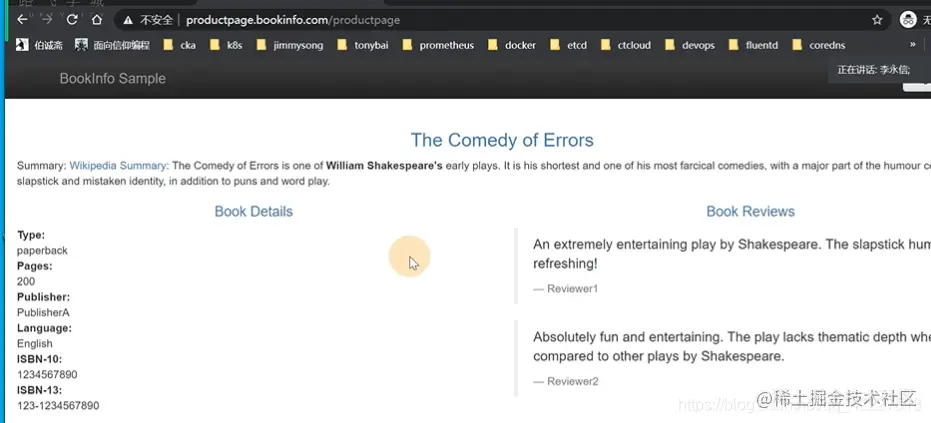The width and height of the screenshot is (931, 423).
Task: Open the coredns bookmark folder
Action: point(819,45)
